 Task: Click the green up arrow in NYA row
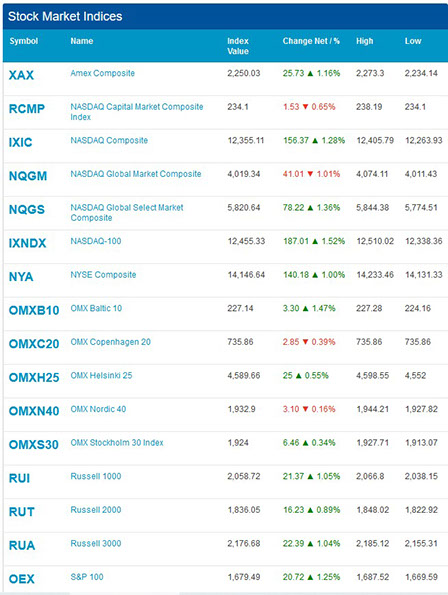315,275
